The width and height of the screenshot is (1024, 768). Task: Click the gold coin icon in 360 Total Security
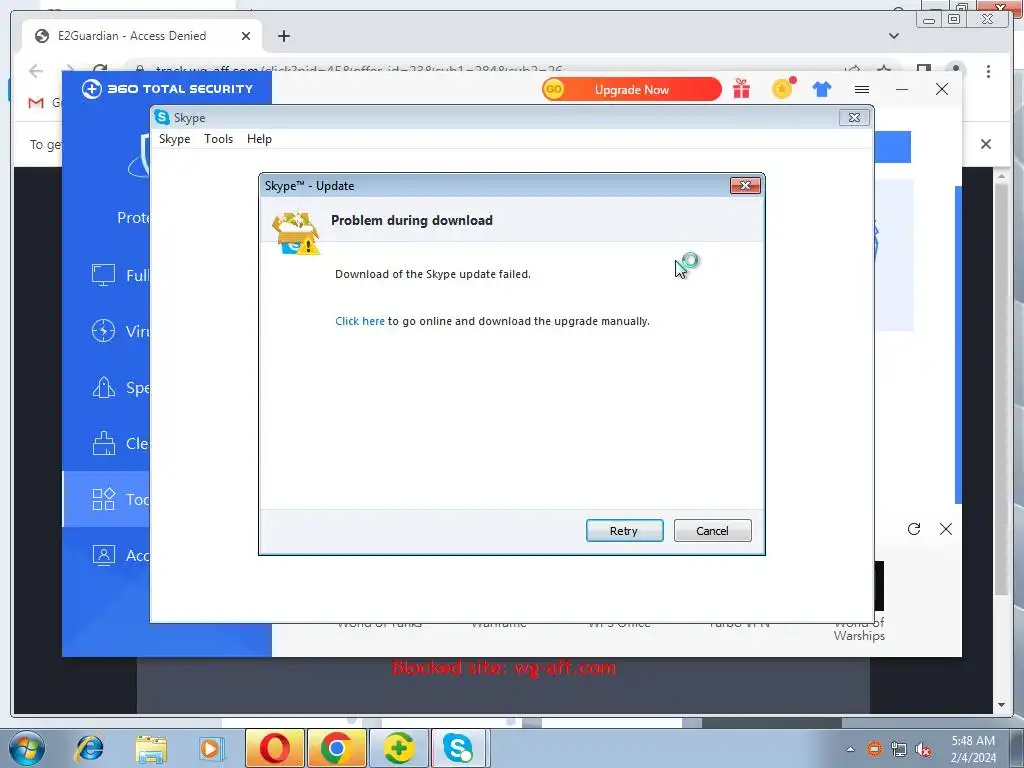pos(782,88)
